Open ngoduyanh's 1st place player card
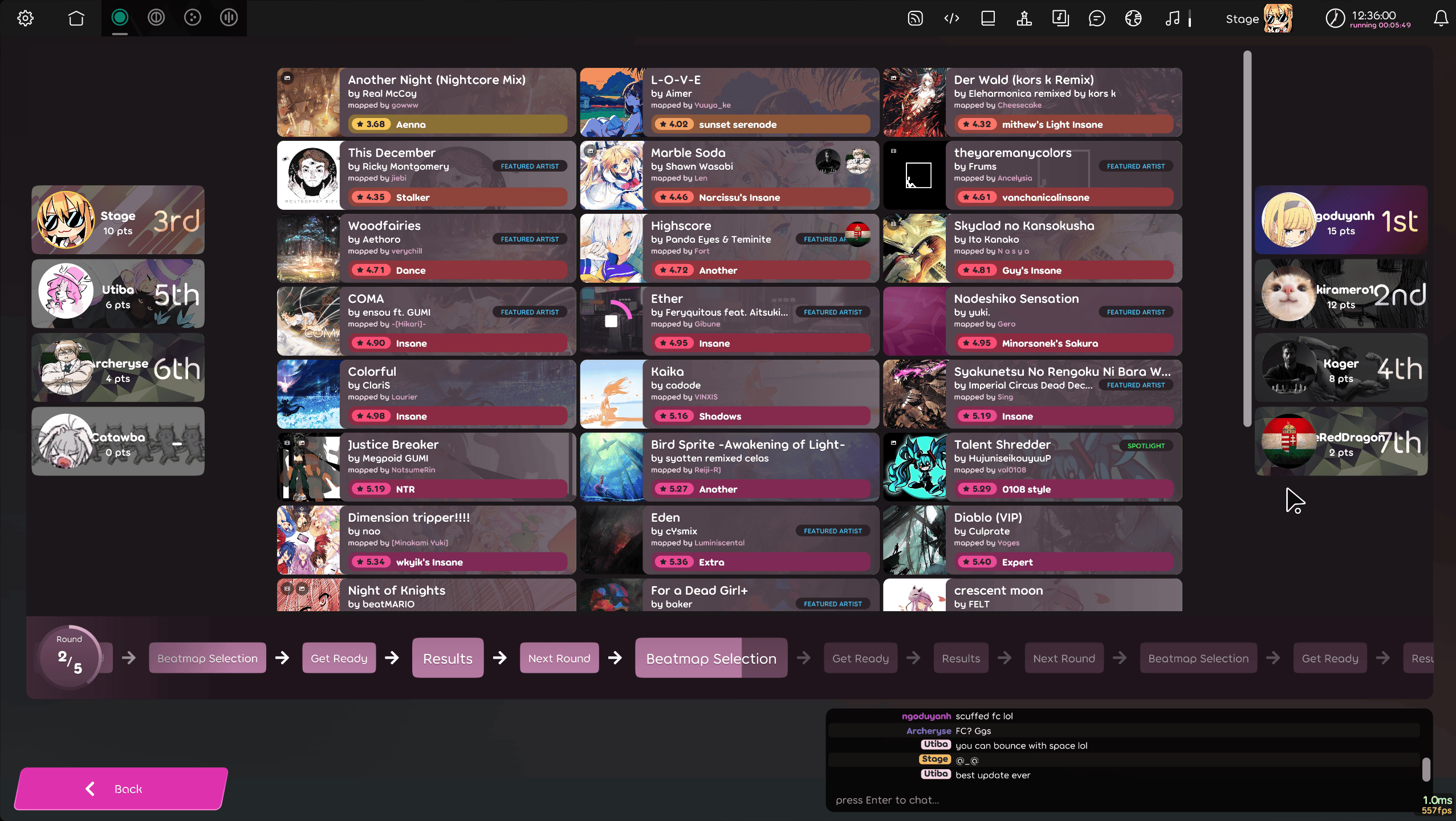This screenshot has height=821, width=1456. pos(1341,220)
